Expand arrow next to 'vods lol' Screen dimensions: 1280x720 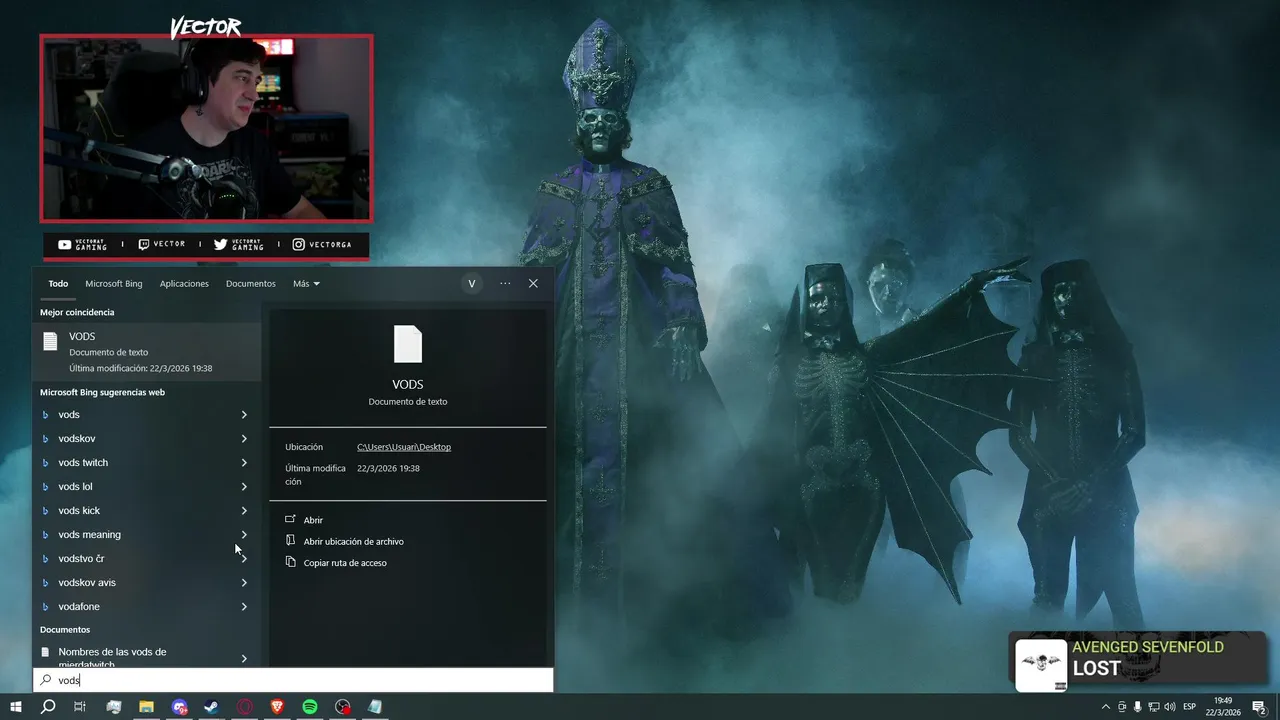244,487
